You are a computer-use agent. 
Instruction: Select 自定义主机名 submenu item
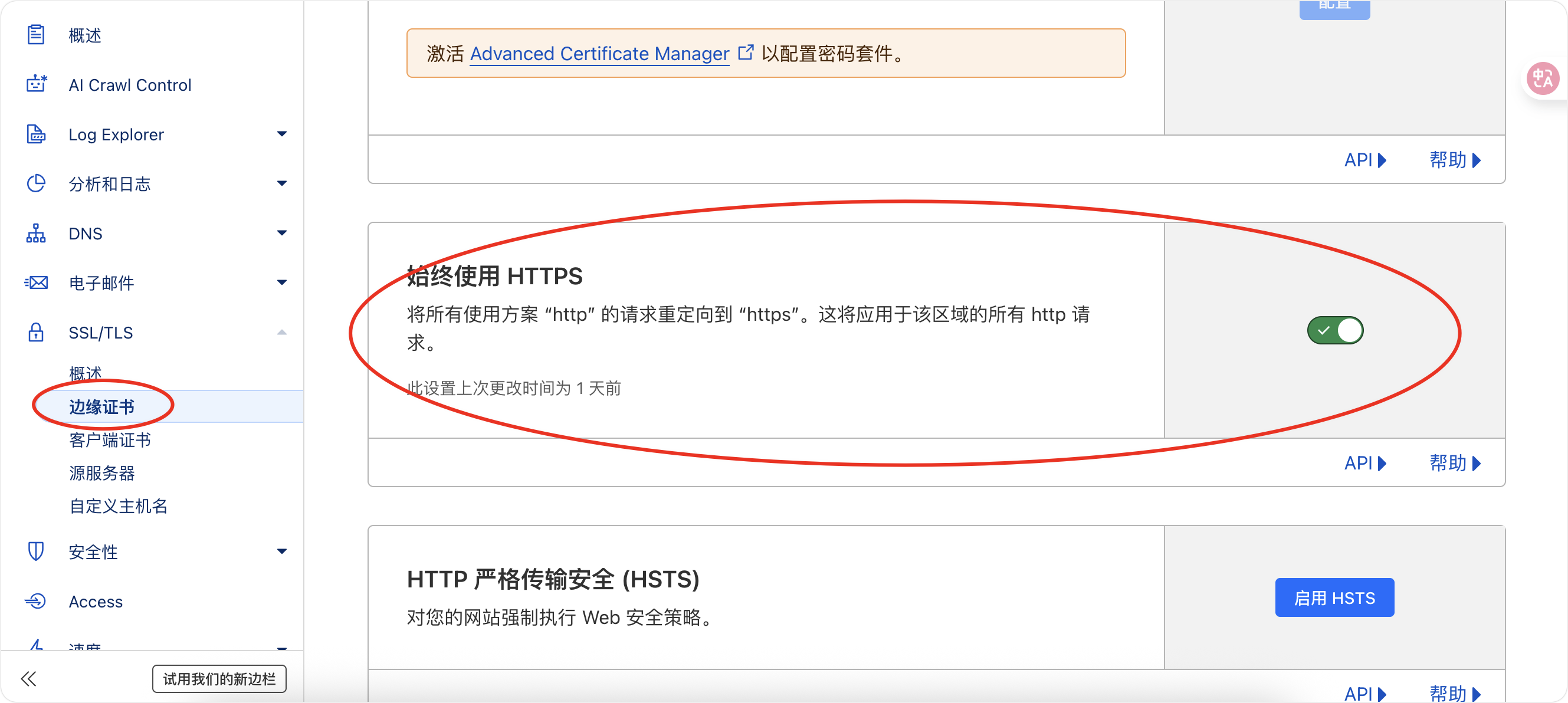point(118,506)
